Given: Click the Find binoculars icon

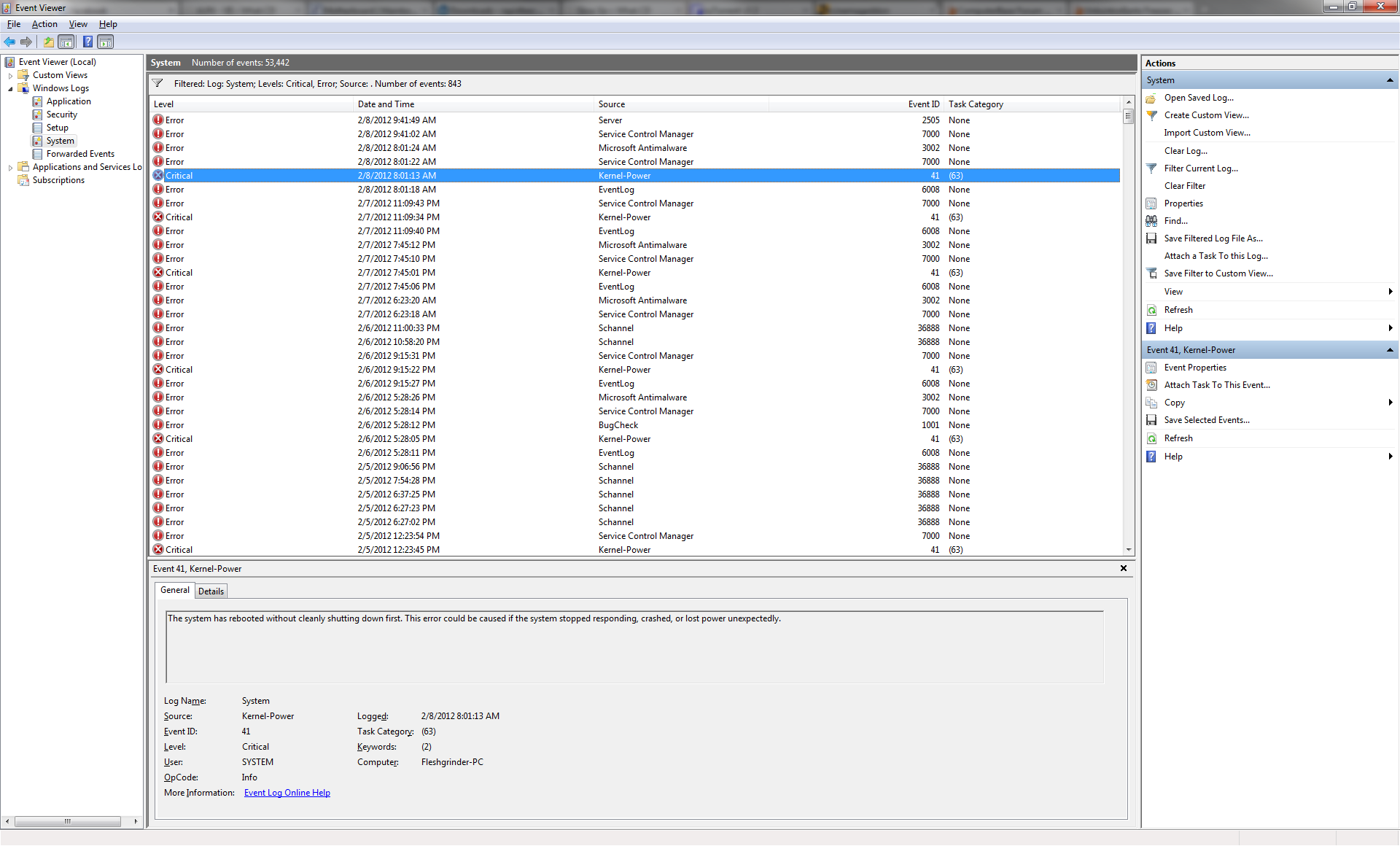Looking at the screenshot, I should click(x=1151, y=221).
